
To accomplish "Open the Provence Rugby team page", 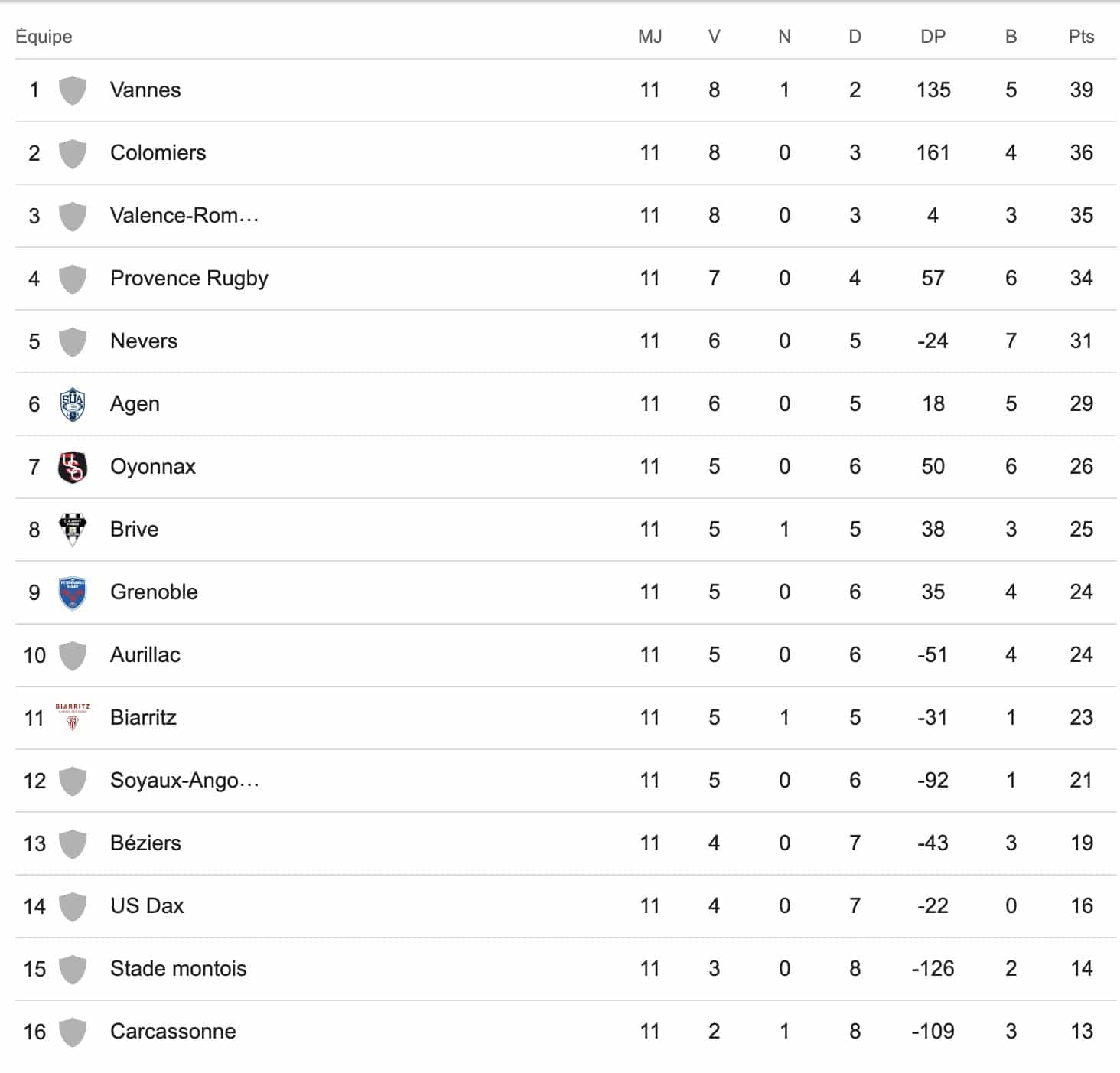I will point(189,279).
